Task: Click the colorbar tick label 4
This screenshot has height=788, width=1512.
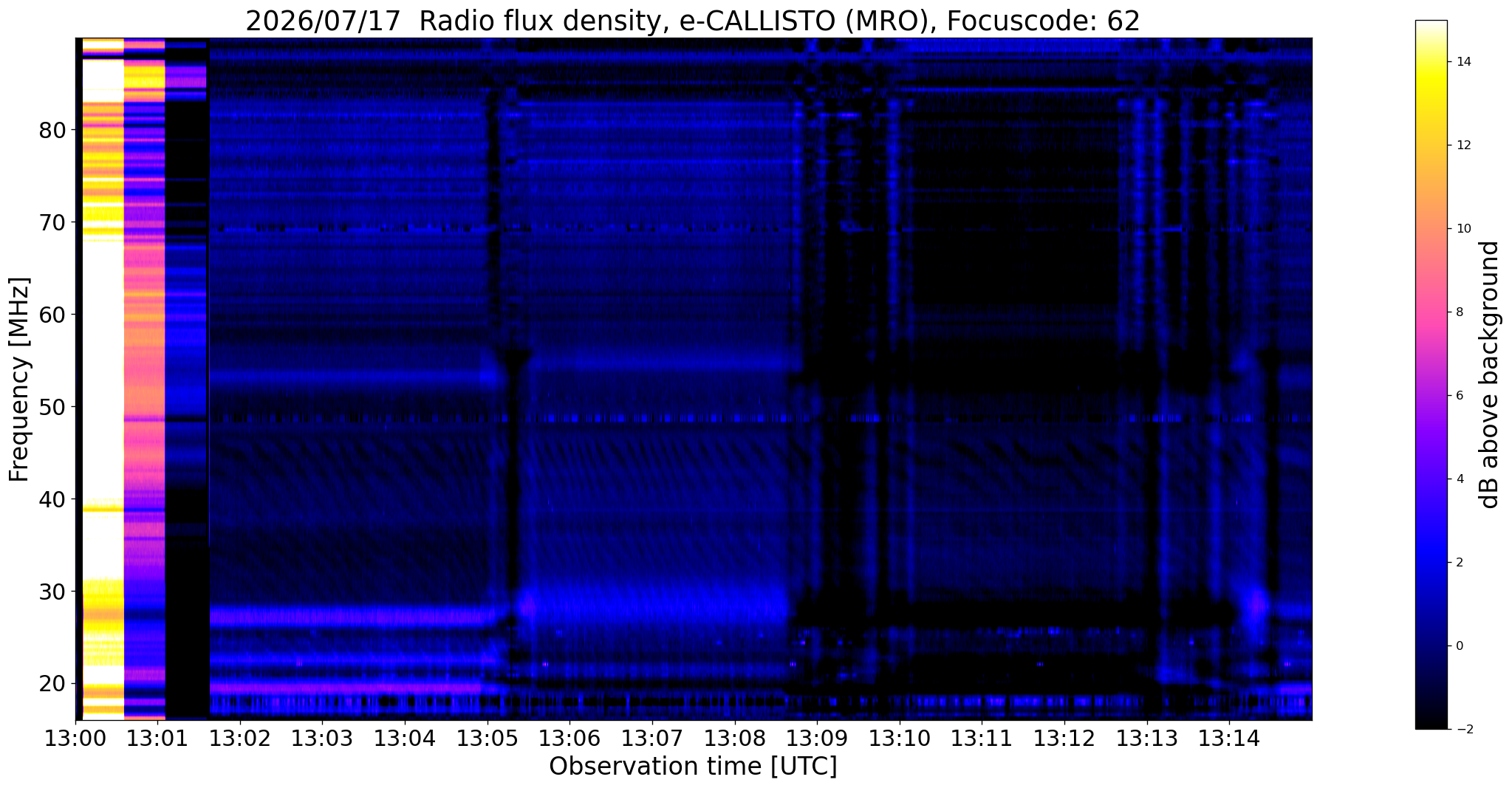Action: tap(1458, 479)
